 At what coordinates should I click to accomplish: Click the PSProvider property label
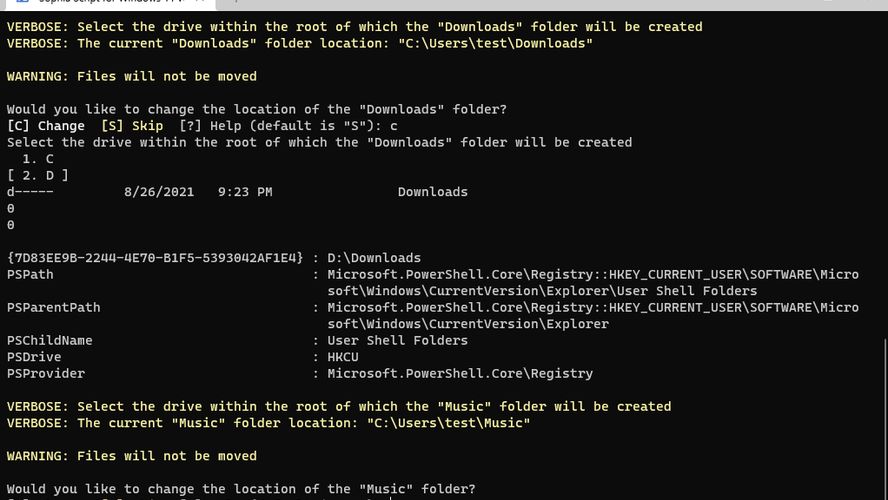point(45,373)
